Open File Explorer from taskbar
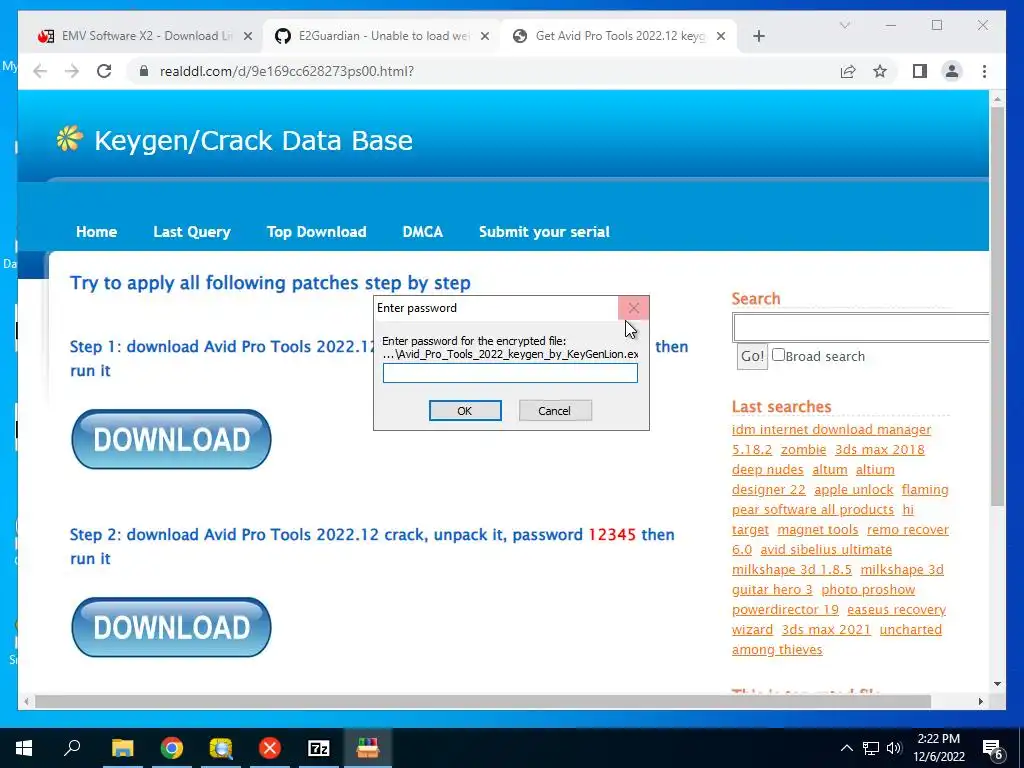 pos(122,748)
